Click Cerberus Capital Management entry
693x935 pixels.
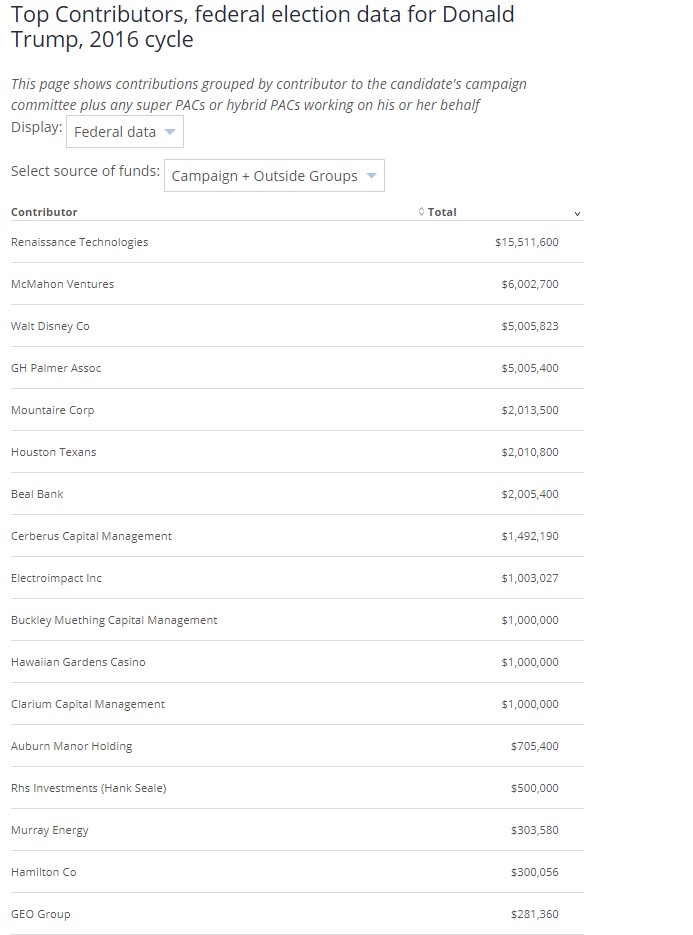pyautogui.click(x=91, y=536)
